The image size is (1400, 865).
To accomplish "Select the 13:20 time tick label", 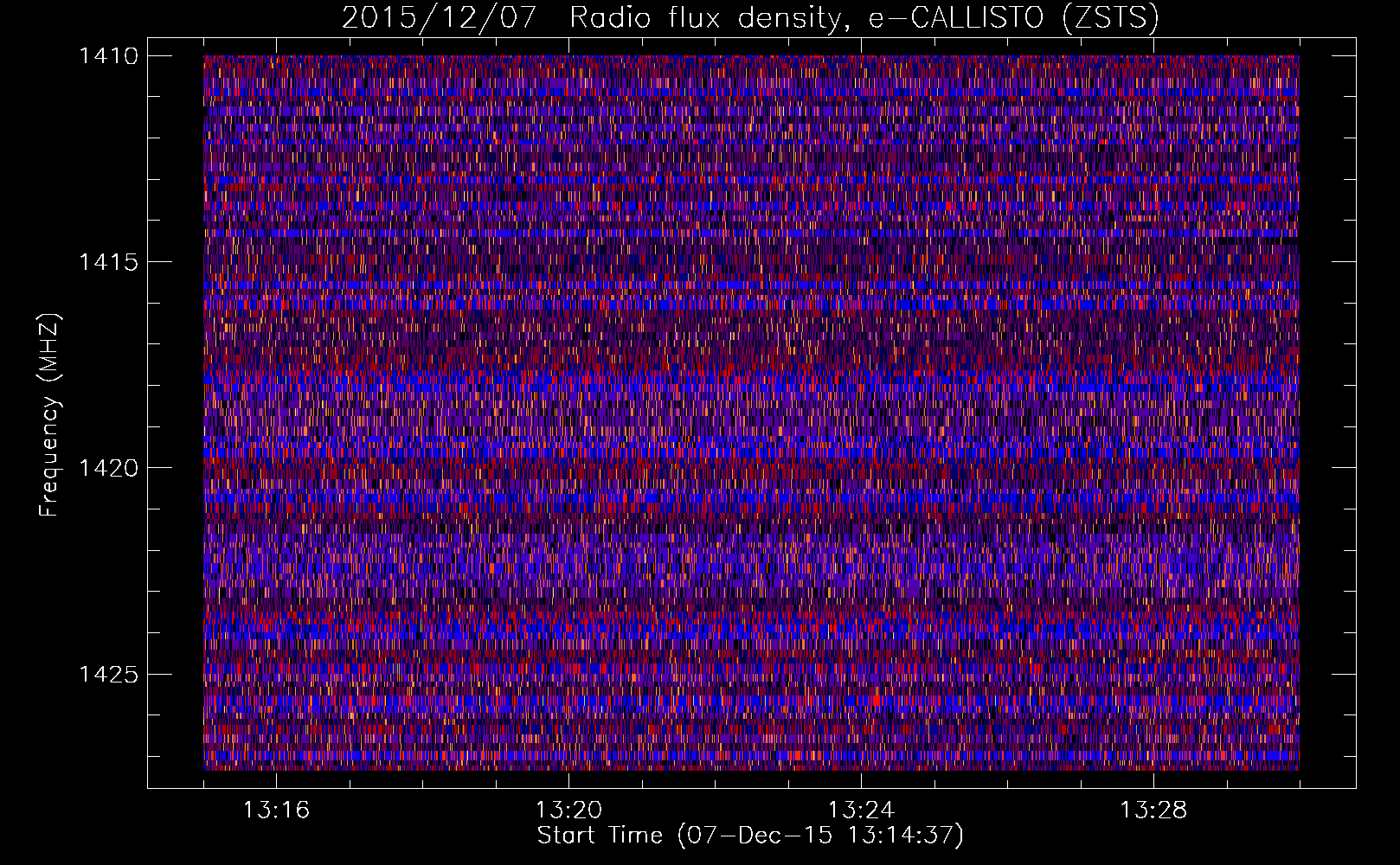I will [x=568, y=811].
